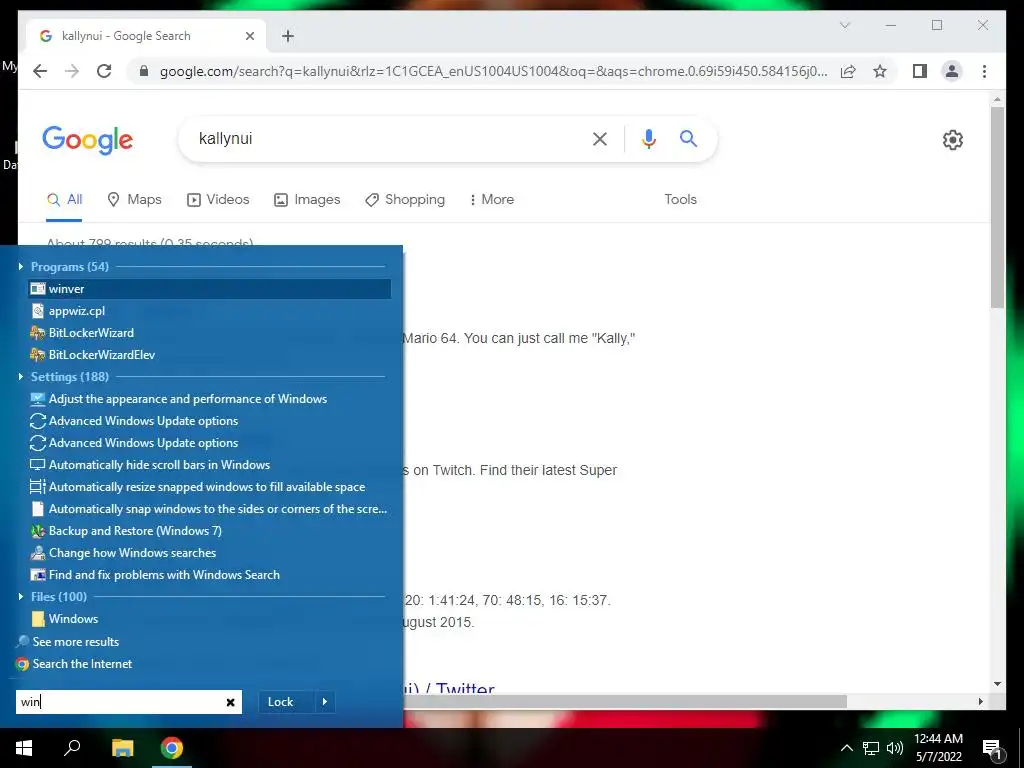
Task: Reload the Google search page
Action: (x=104, y=71)
